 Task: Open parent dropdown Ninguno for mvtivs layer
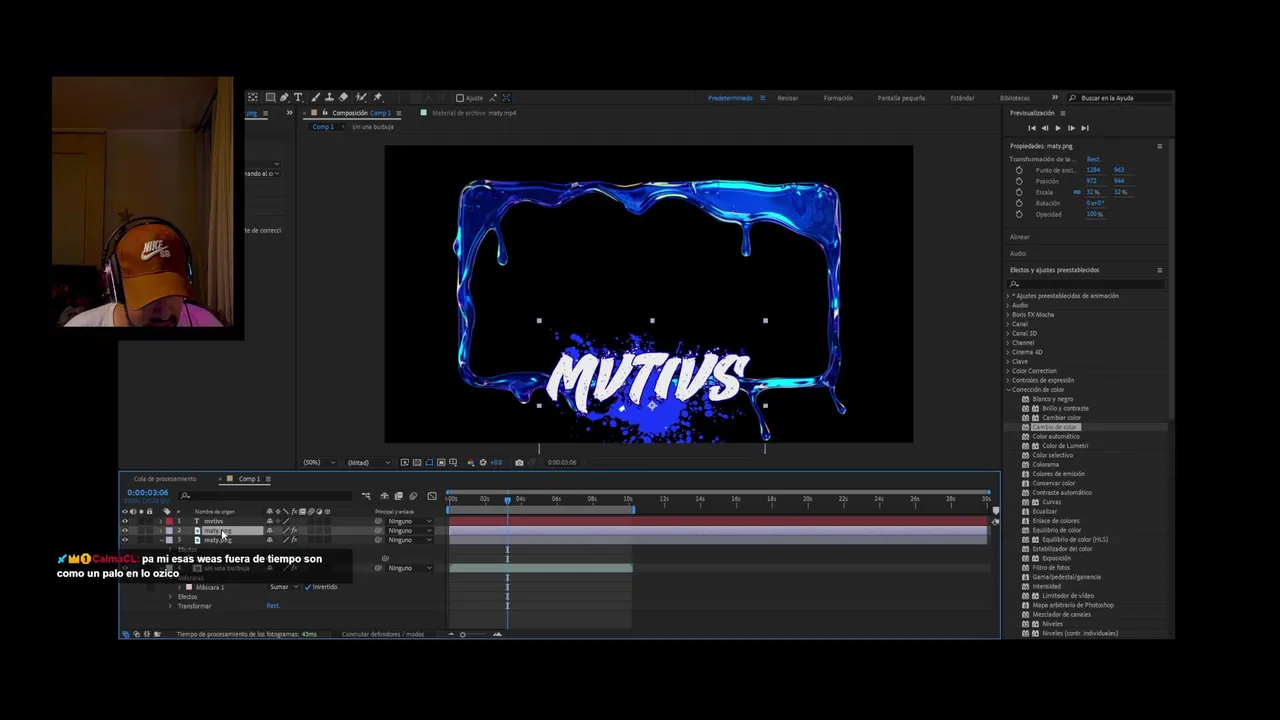coord(411,521)
